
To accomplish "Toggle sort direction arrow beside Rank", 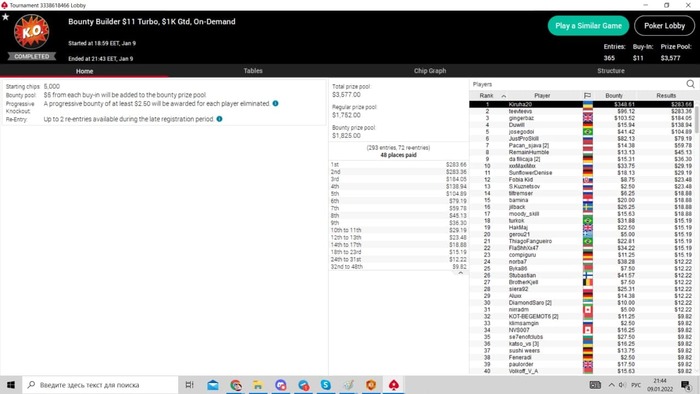I will (x=504, y=96).
